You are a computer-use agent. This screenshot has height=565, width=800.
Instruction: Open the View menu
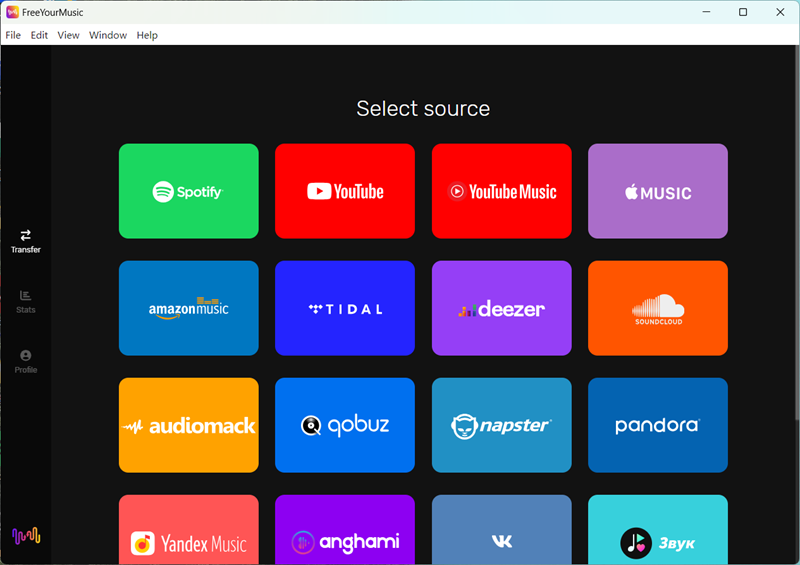coord(68,35)
